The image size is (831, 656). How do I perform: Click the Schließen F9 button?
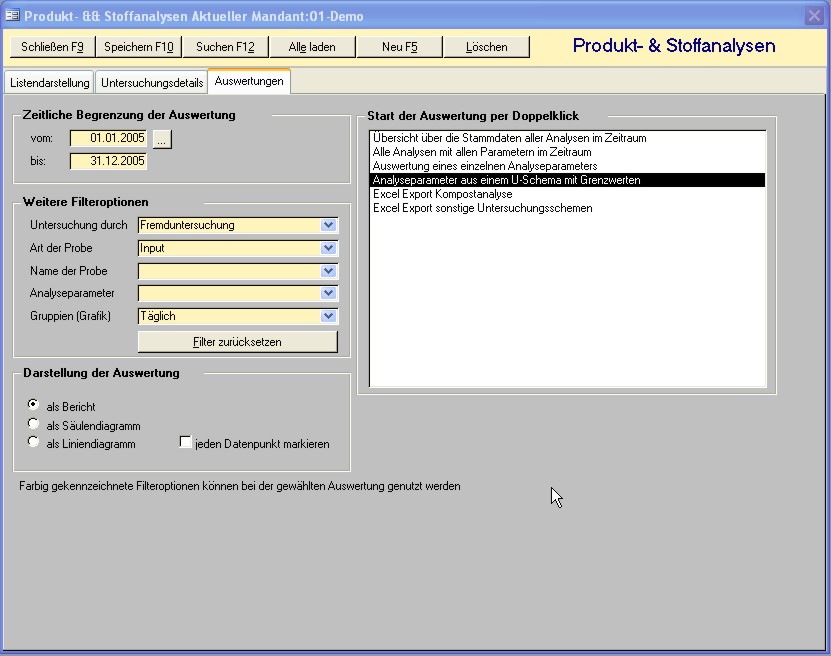[x=52, y=47]
